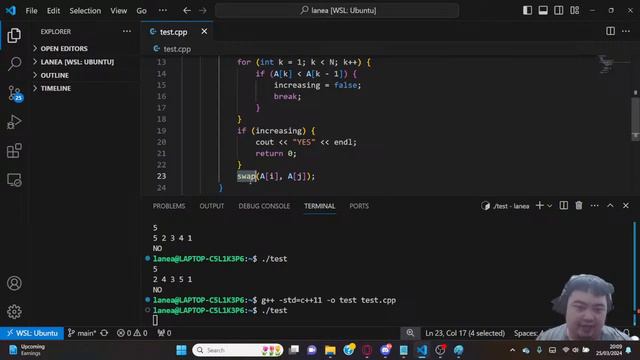The height and width of the screenshot is (360, 640).
Task: Open Run and Debug view
Action: (x=14, y=122)
